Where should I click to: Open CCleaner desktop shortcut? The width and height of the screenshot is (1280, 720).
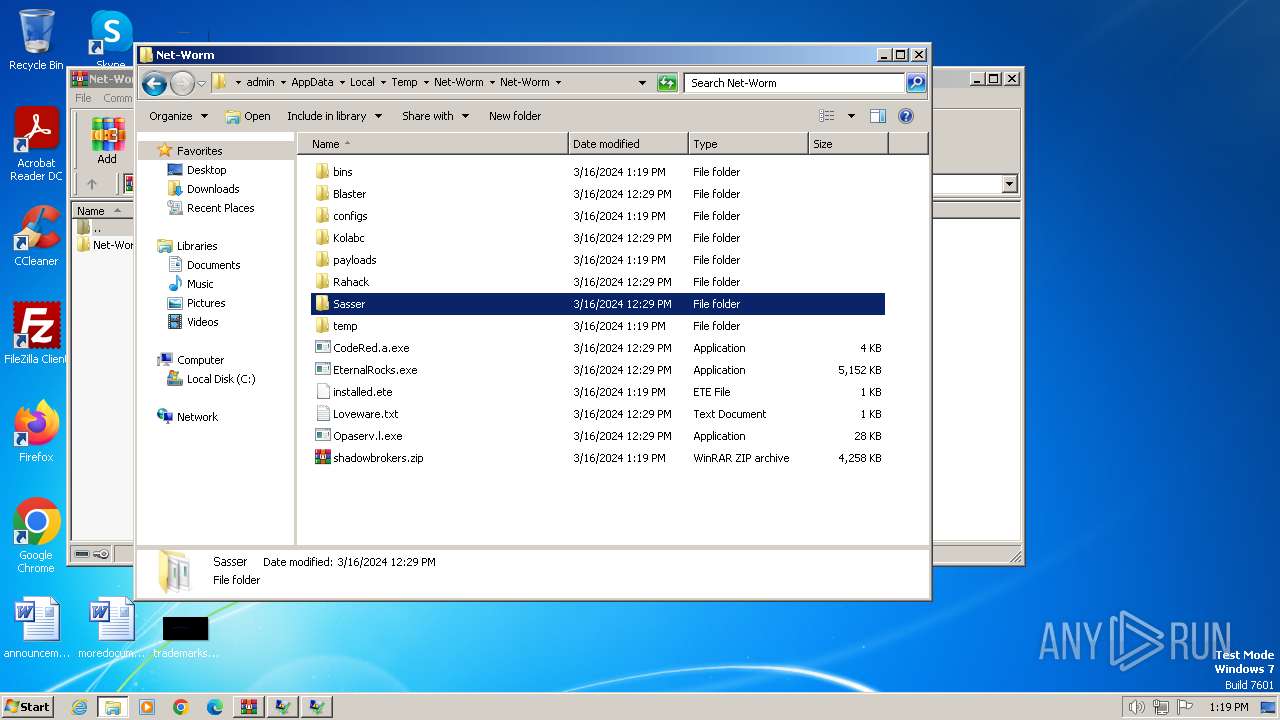point(36,236)
